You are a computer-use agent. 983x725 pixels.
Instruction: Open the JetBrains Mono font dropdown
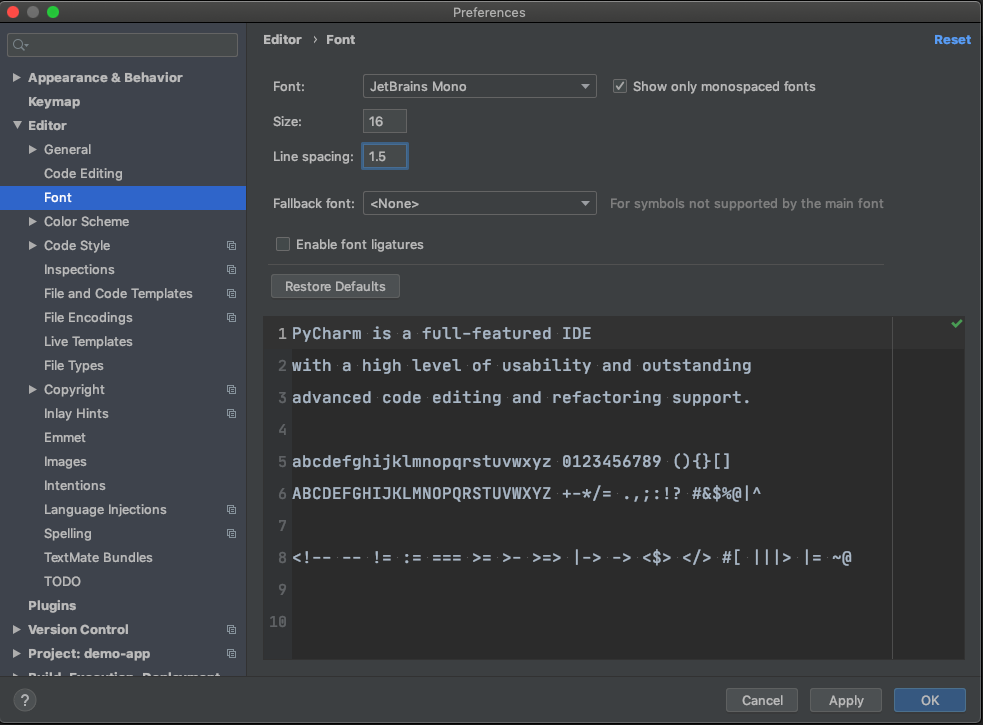[479, 86]
